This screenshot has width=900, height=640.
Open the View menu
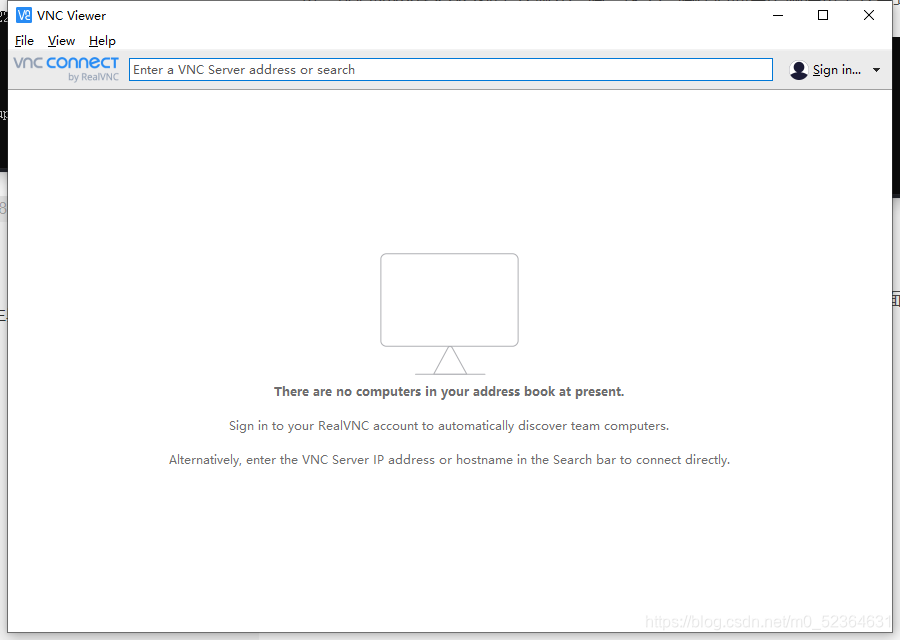61,41
